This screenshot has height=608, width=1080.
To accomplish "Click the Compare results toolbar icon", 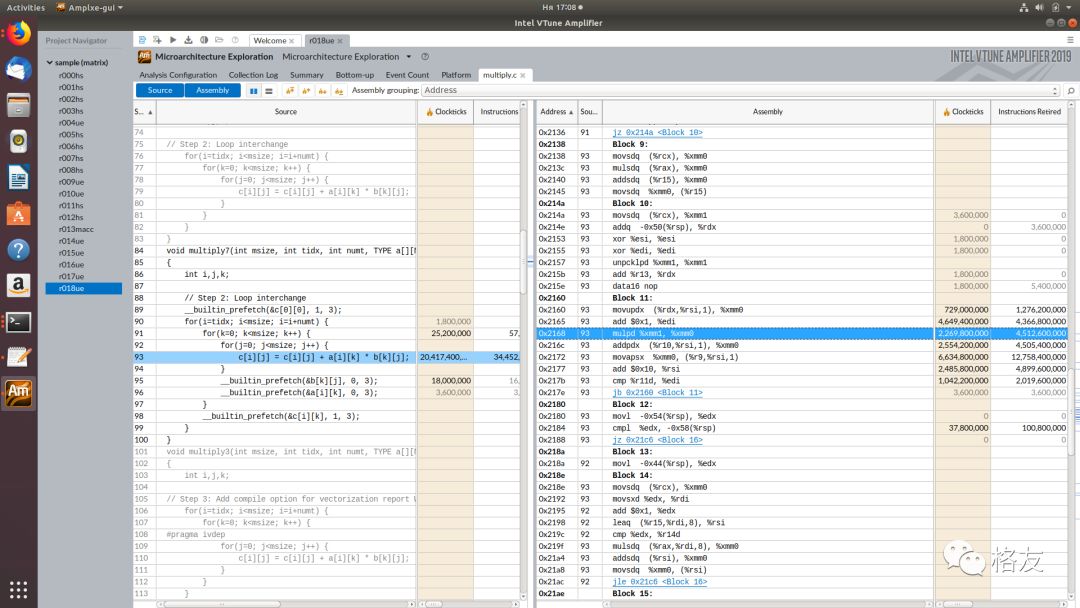I will (x=204, y=40).
